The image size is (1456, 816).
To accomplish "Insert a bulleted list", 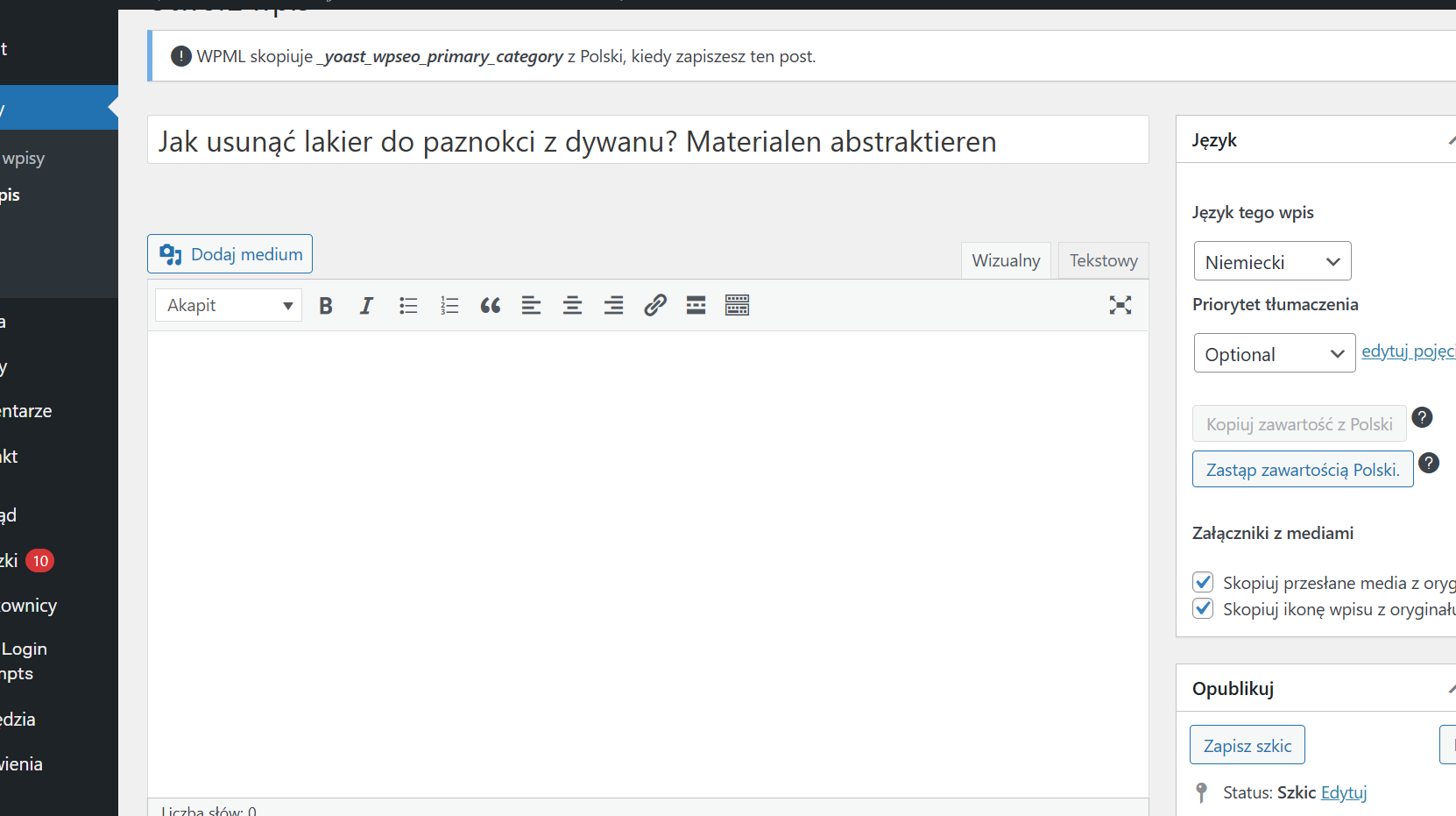I will pos(408,306).
